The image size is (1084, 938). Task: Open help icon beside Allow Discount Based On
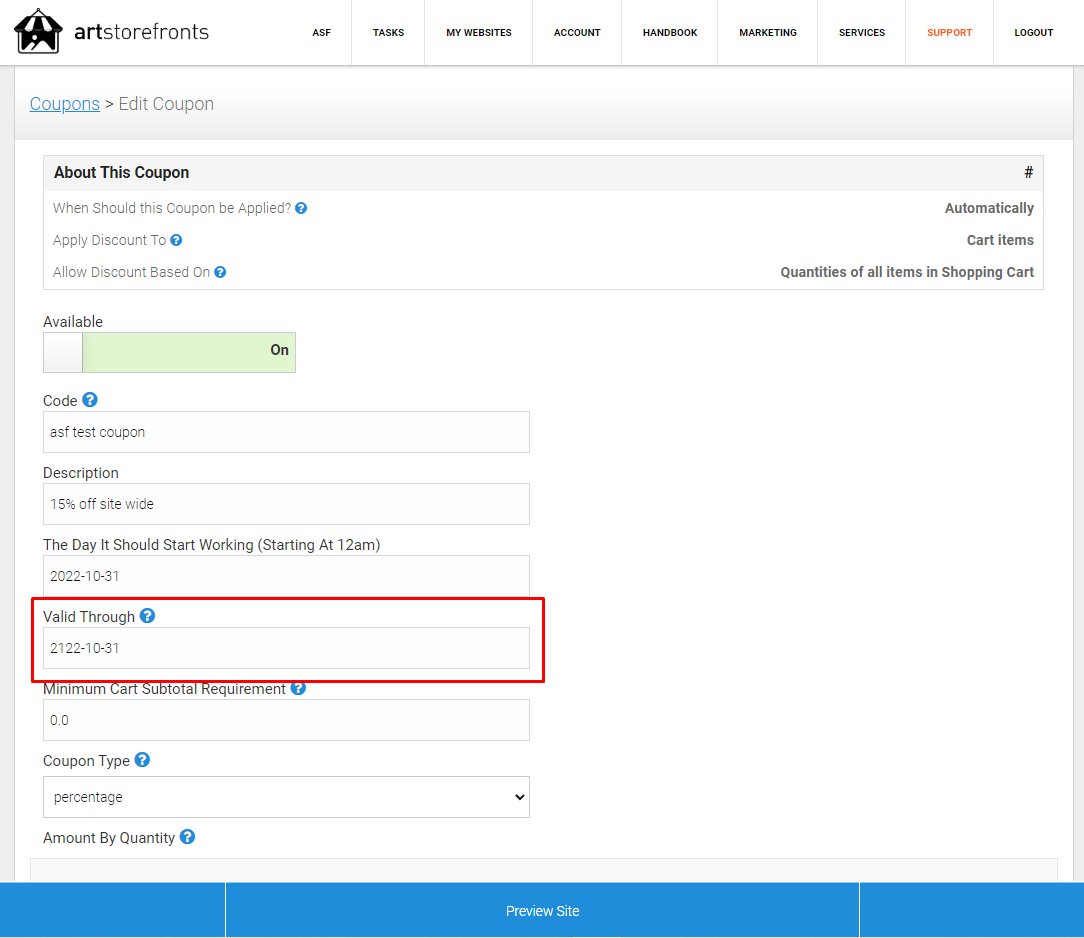pyautogui.click(x=220, y=272)
